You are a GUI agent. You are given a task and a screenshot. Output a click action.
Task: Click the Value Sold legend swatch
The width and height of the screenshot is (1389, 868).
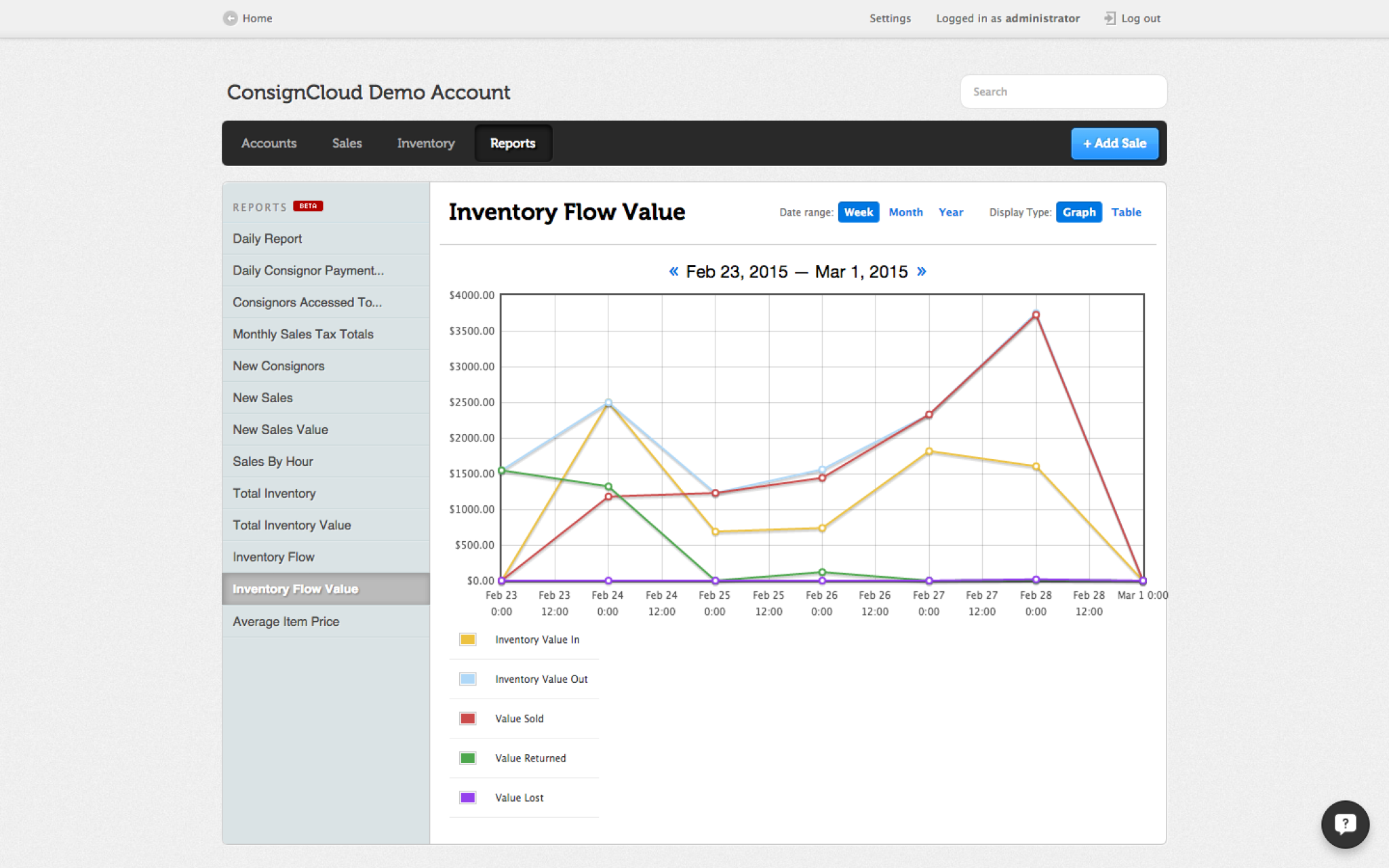coord(467,718)
